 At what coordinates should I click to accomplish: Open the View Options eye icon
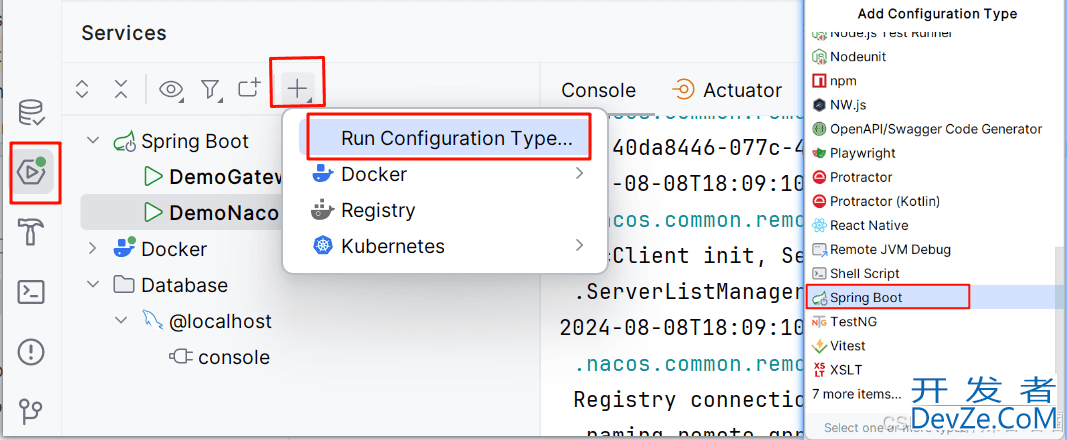[x=171, y=89]
